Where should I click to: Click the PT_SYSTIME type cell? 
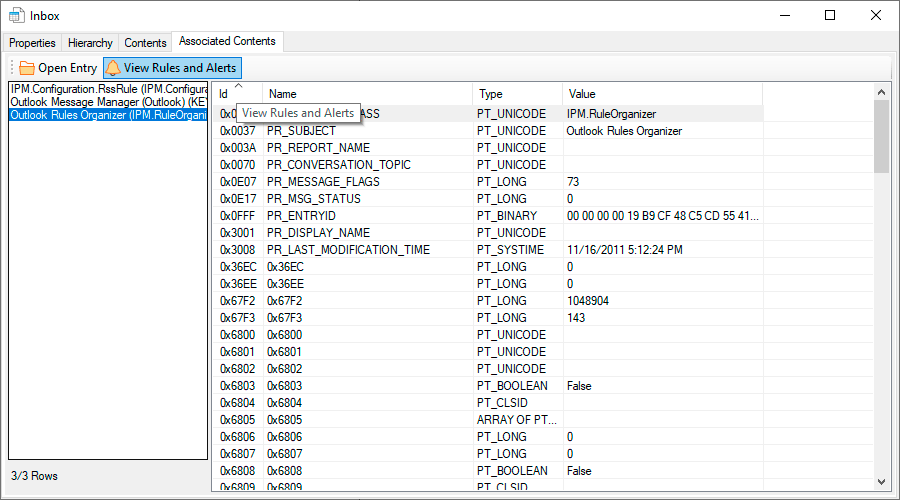pyautogui.click(x=510, y=250)
